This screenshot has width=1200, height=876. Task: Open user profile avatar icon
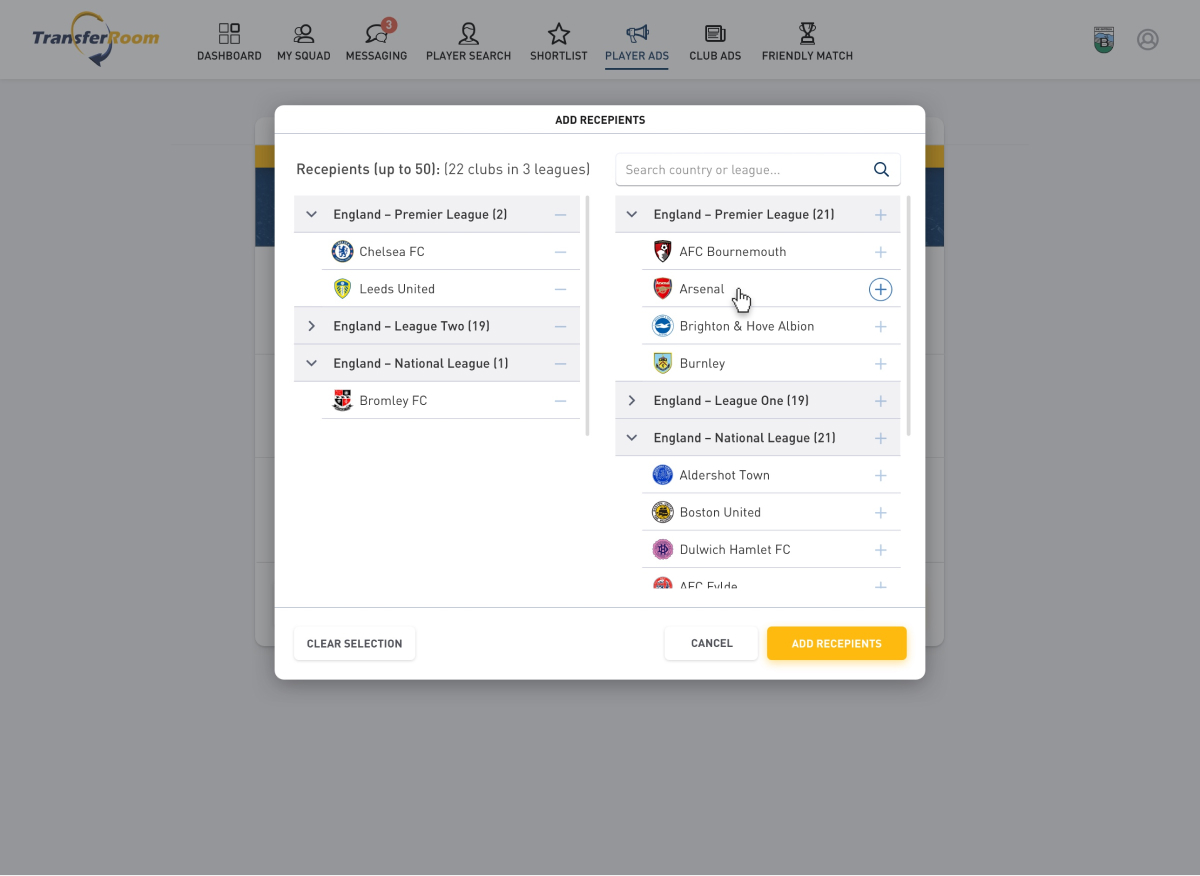point(1148,40)
